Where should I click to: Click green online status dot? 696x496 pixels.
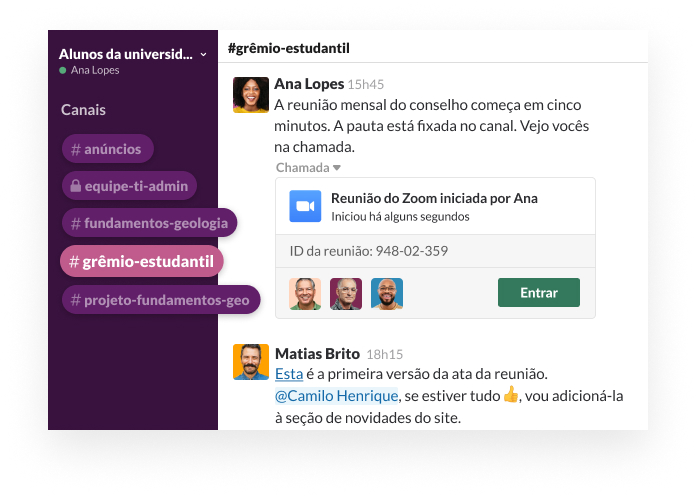click(63, 71)
